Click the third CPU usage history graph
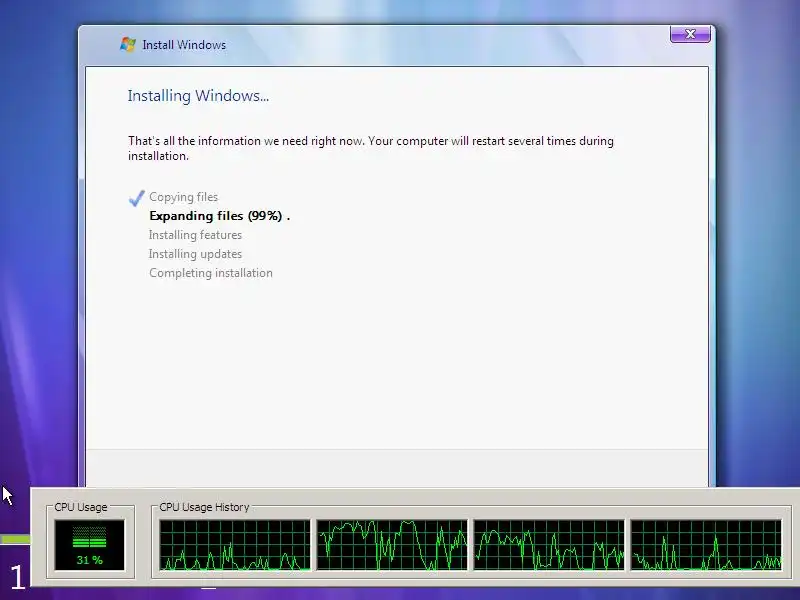 549,545
